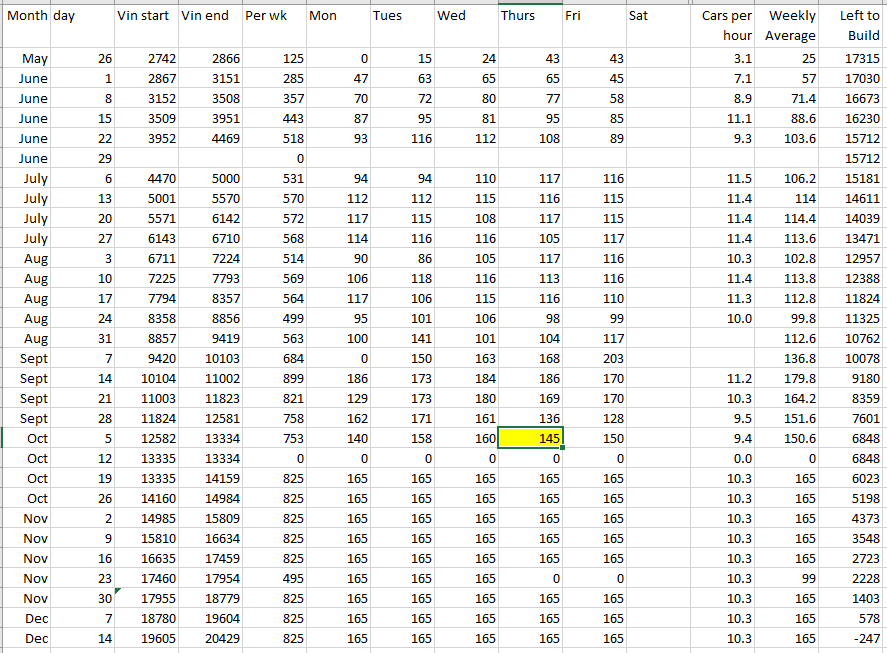Click the 17315 Left to Build cell
887x653 pixels.
click(854, 59)
